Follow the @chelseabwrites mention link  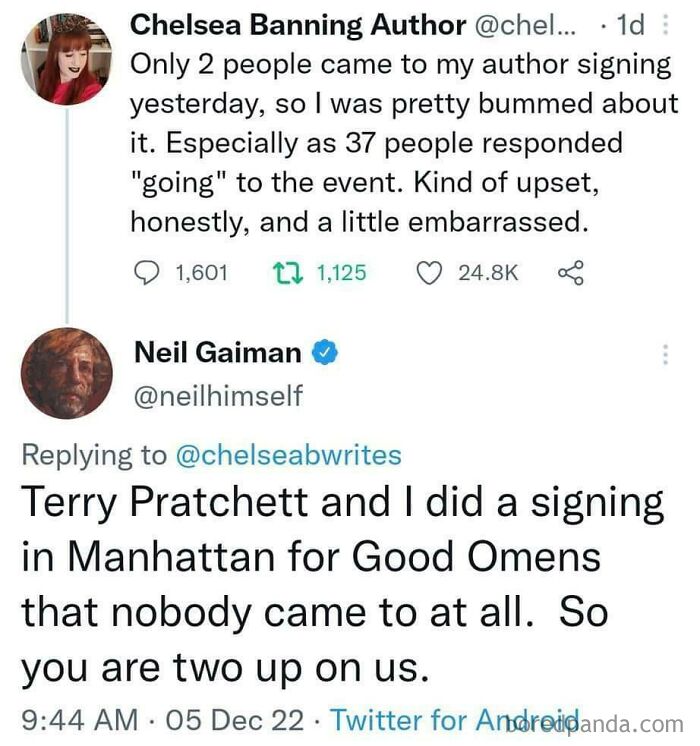coord(289,455)
